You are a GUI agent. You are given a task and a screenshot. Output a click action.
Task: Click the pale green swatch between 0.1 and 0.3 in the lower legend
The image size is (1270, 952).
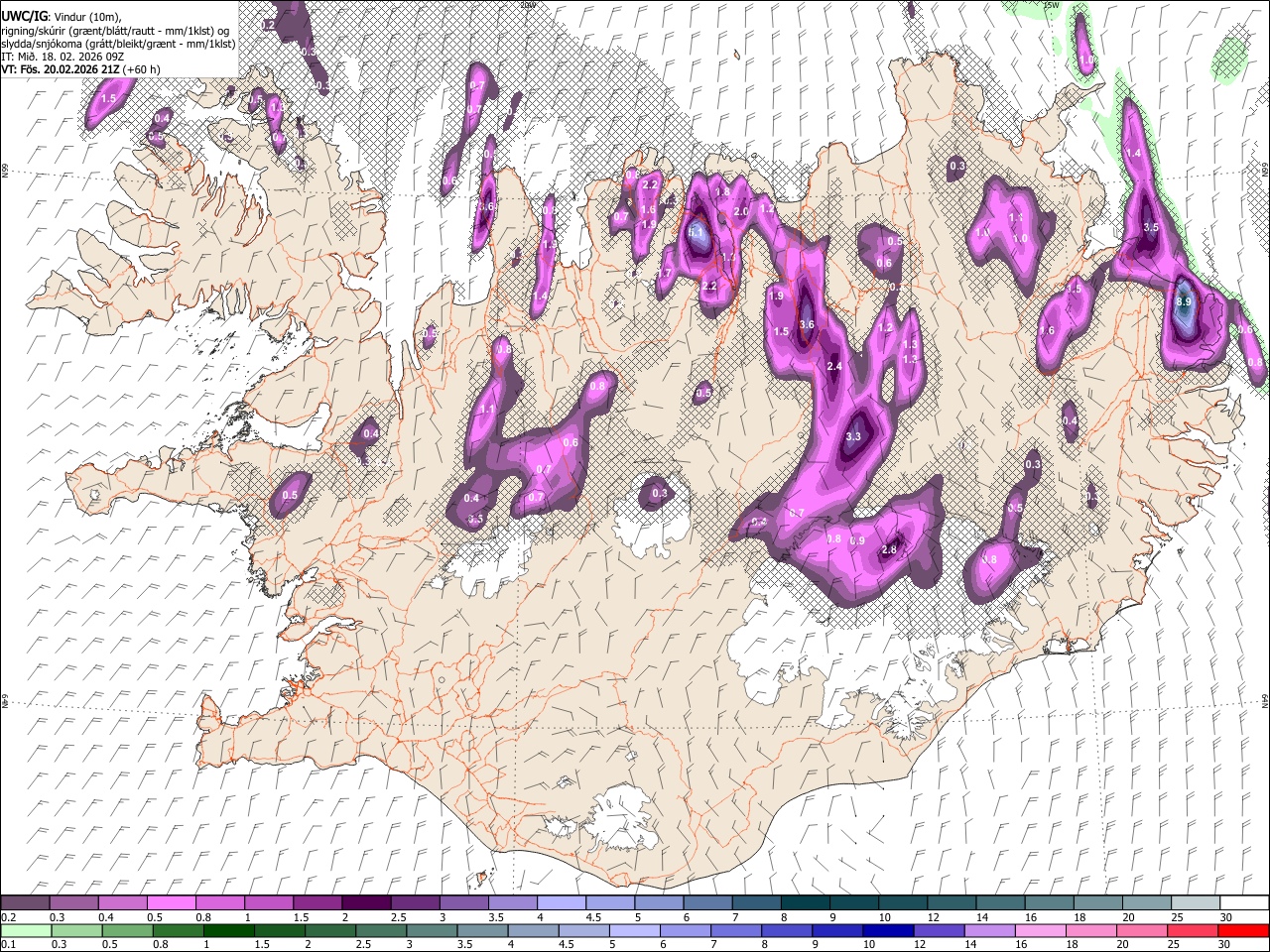point(26,930)
